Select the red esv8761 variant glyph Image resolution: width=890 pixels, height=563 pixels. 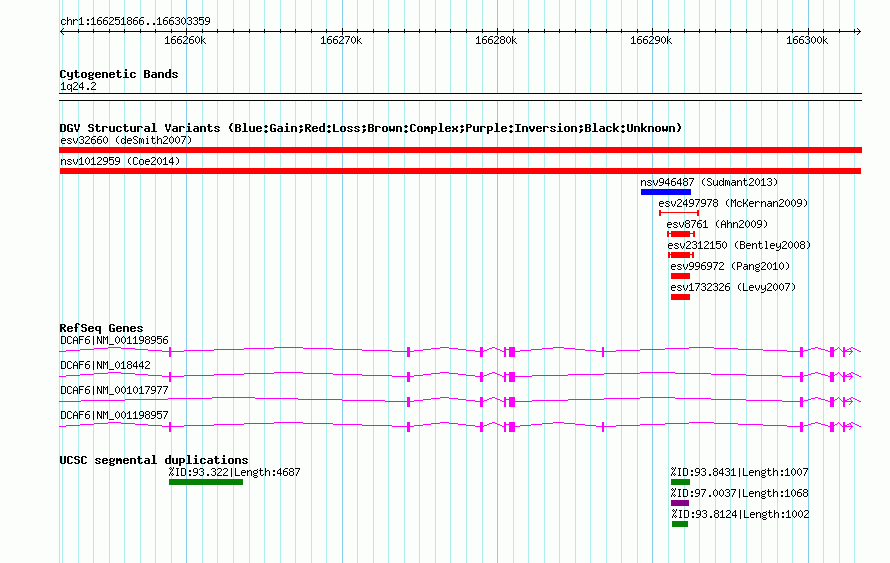[x=681, y=234]
